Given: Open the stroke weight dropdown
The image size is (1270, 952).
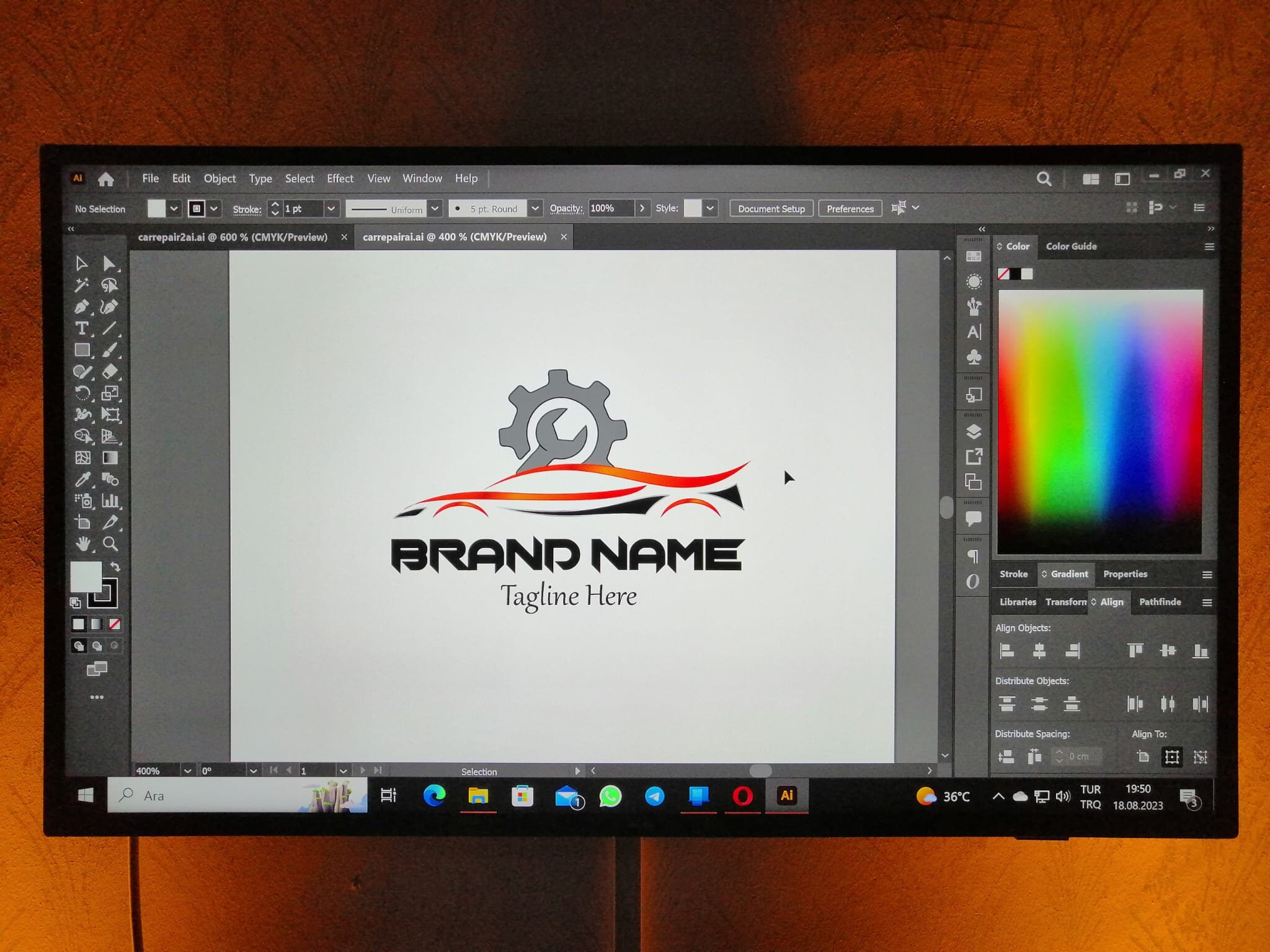Looking at the screenshot, I should click(x=331, y=208).
